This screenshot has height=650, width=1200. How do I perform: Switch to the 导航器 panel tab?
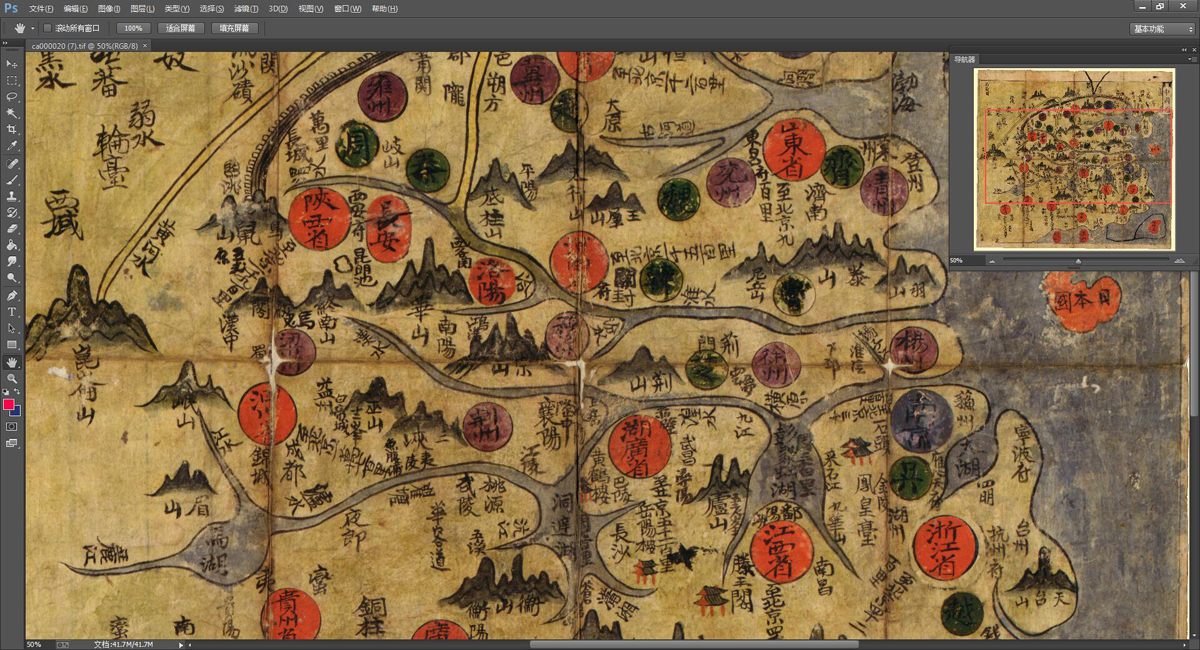(964, 60)
